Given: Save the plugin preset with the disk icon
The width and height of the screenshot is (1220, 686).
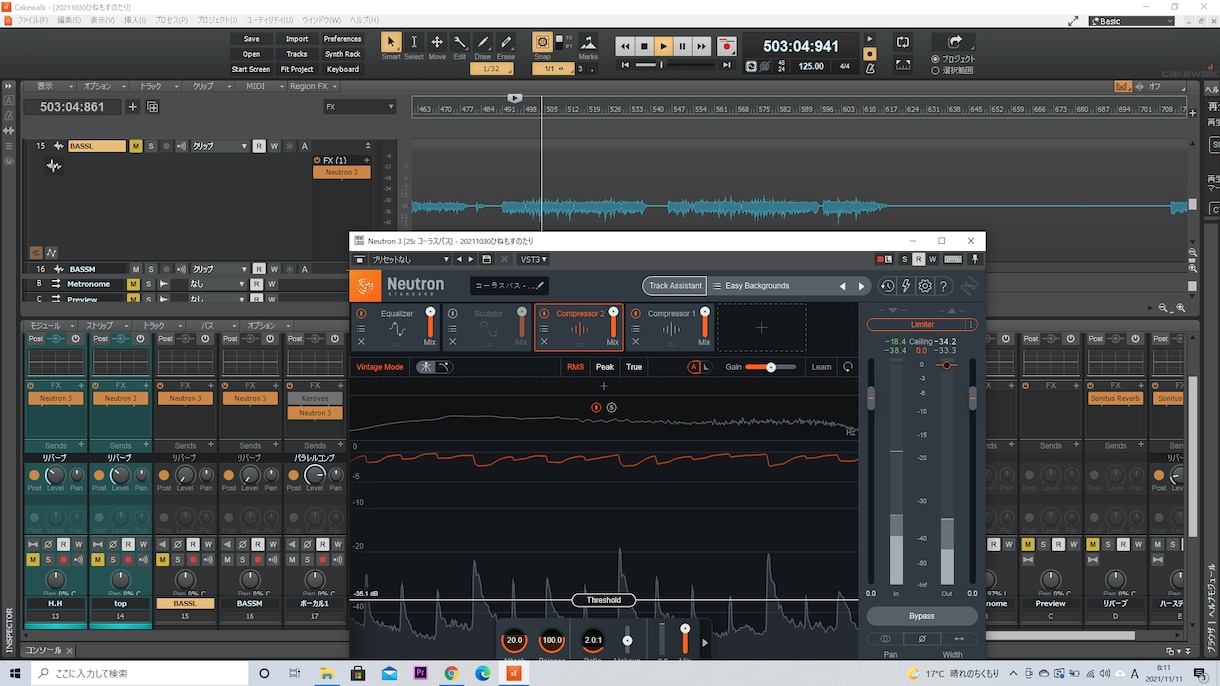Looking at the screenshot, I should (486, 259).
